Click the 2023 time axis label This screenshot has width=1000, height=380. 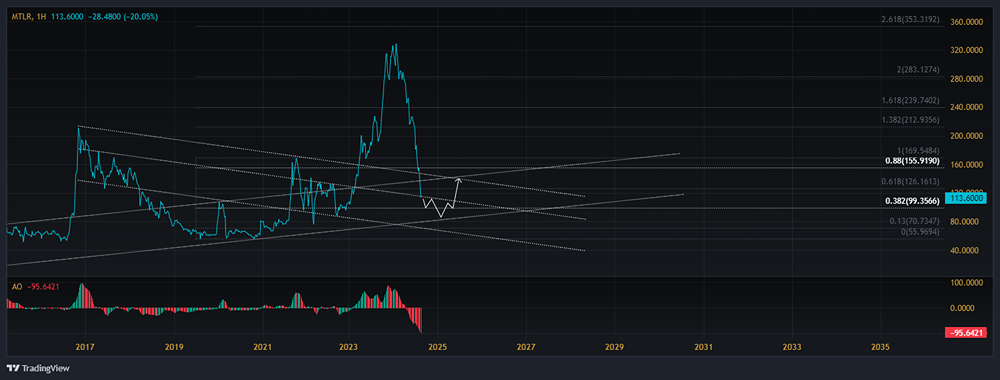[349, 347]
